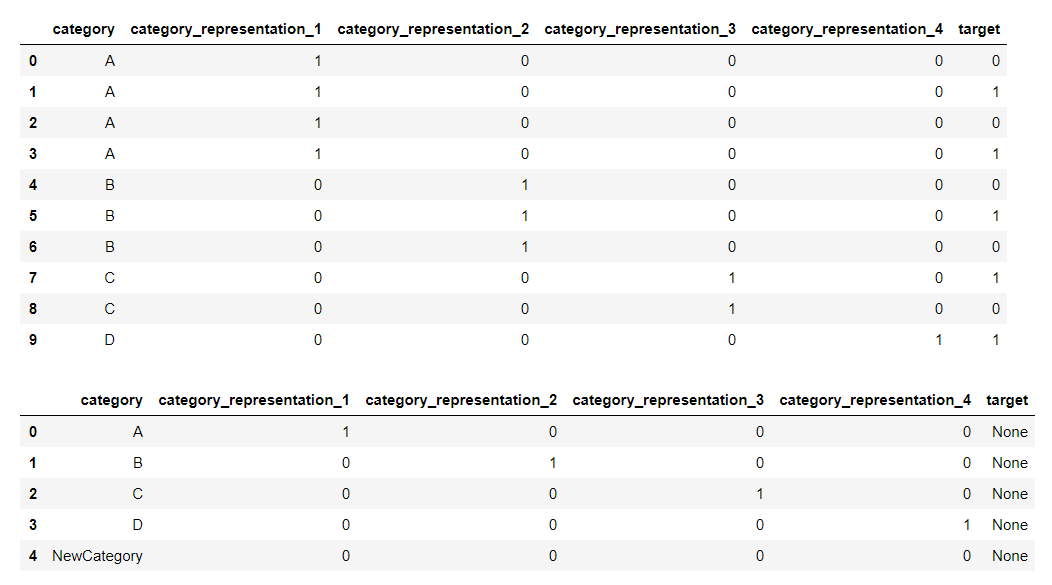Select target value 0 in row 8 of first table
Image resolution: width=1052 pixels, height=585 pixels.
[996, 309]
